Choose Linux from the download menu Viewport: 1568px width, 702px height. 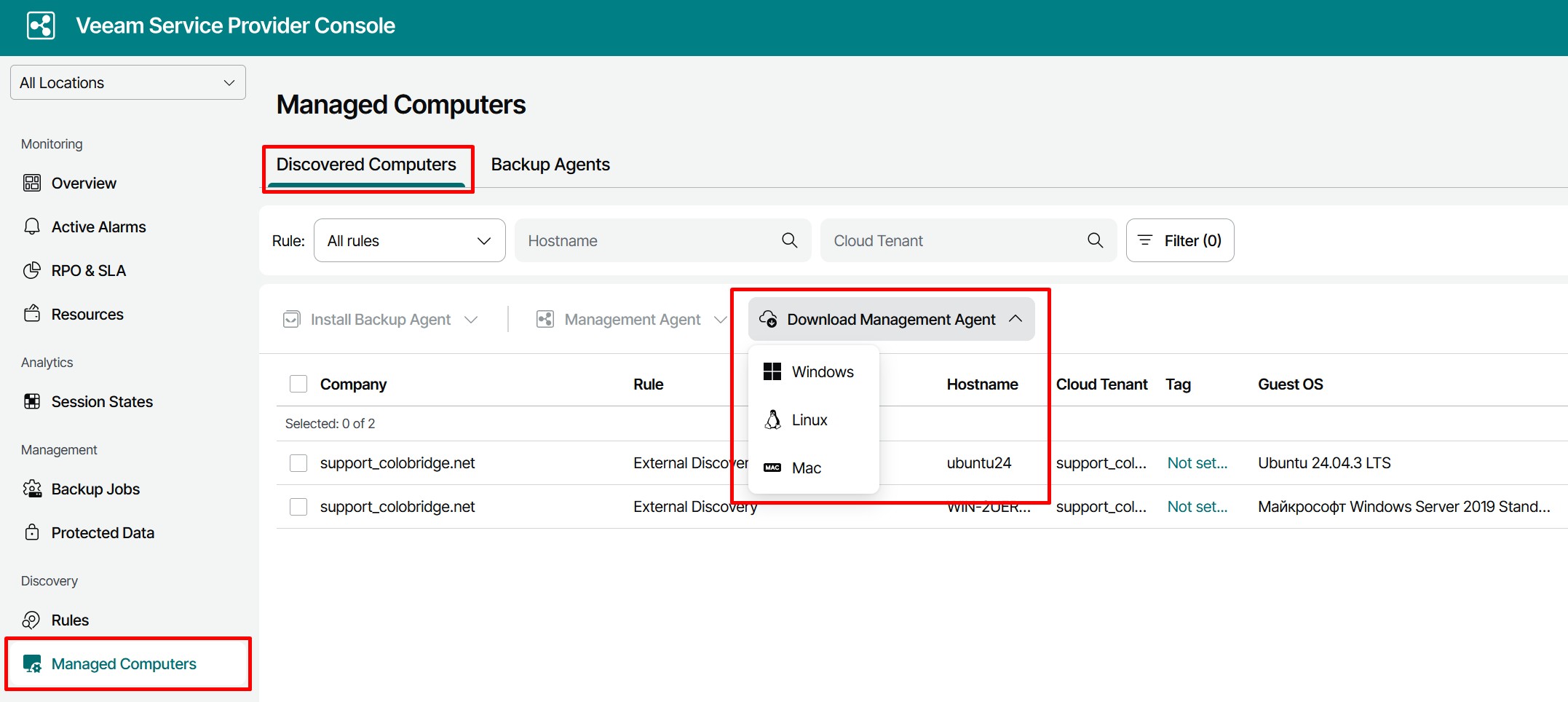pos(809,420)
